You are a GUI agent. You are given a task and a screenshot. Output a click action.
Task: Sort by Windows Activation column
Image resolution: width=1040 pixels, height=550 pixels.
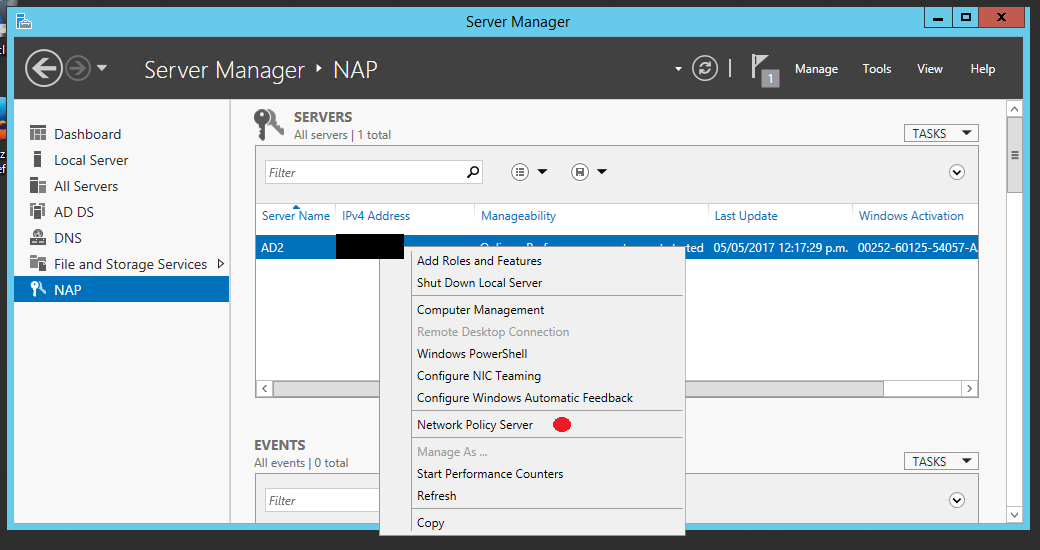(911, 216)
